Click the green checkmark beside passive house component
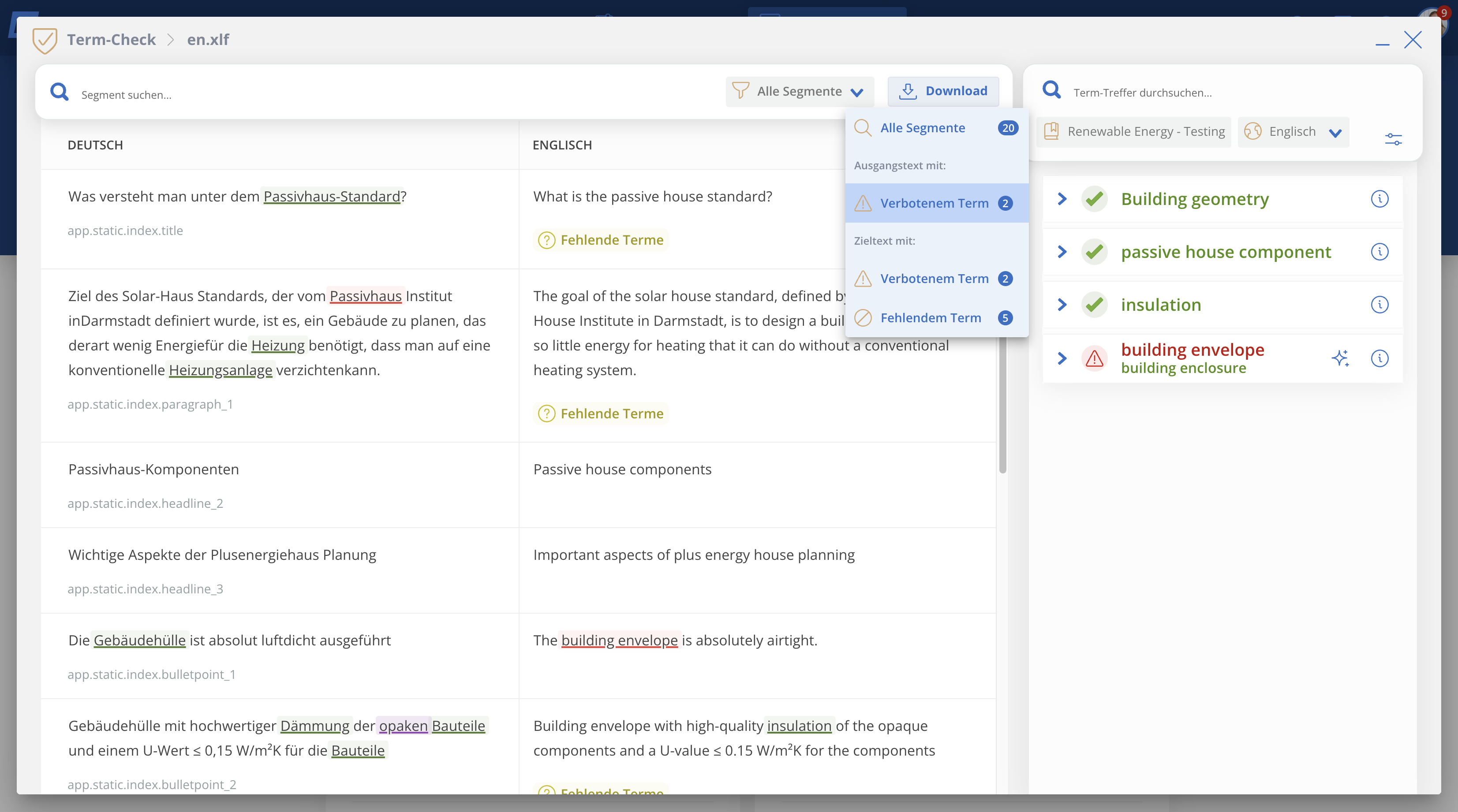Image resolution: width=1458 pixels, height=812 pixels. (x=1095, y=252)
